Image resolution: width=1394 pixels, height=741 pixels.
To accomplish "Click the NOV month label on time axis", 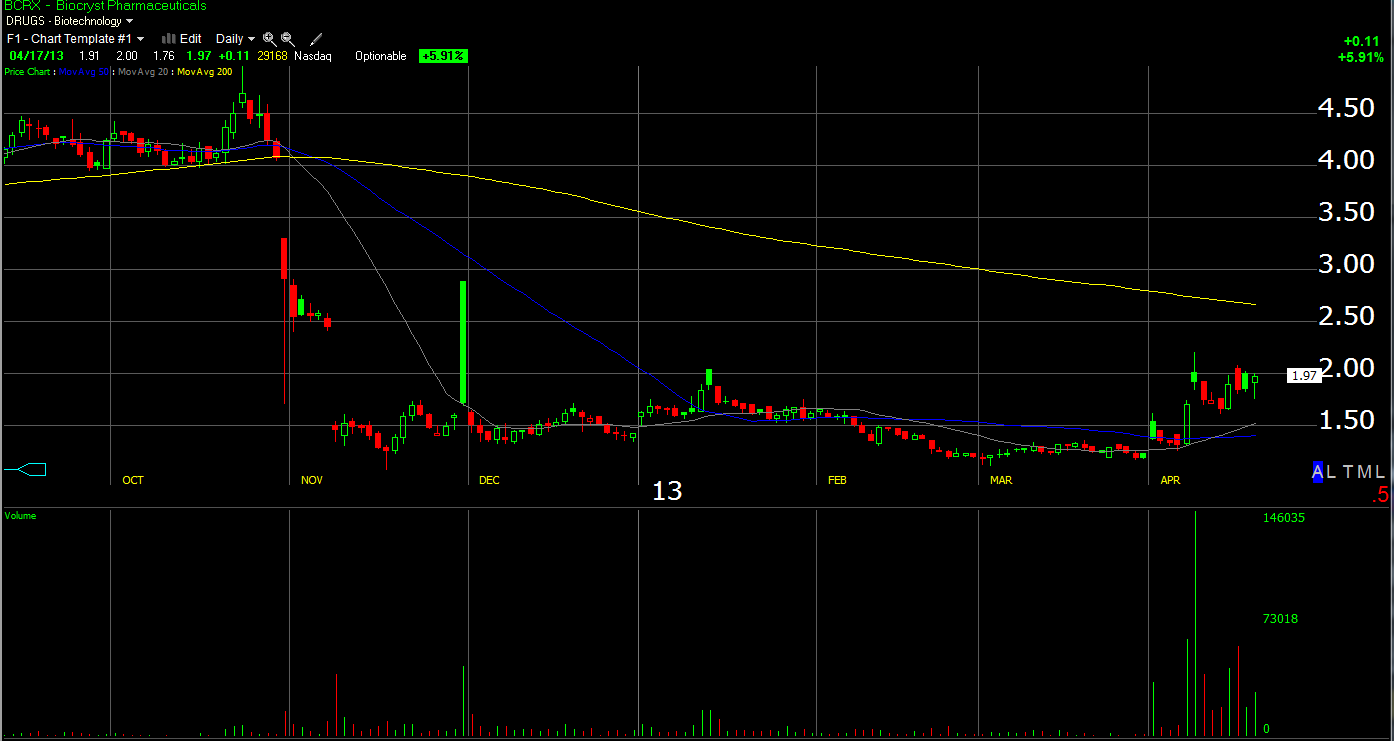I will (312, 480).
